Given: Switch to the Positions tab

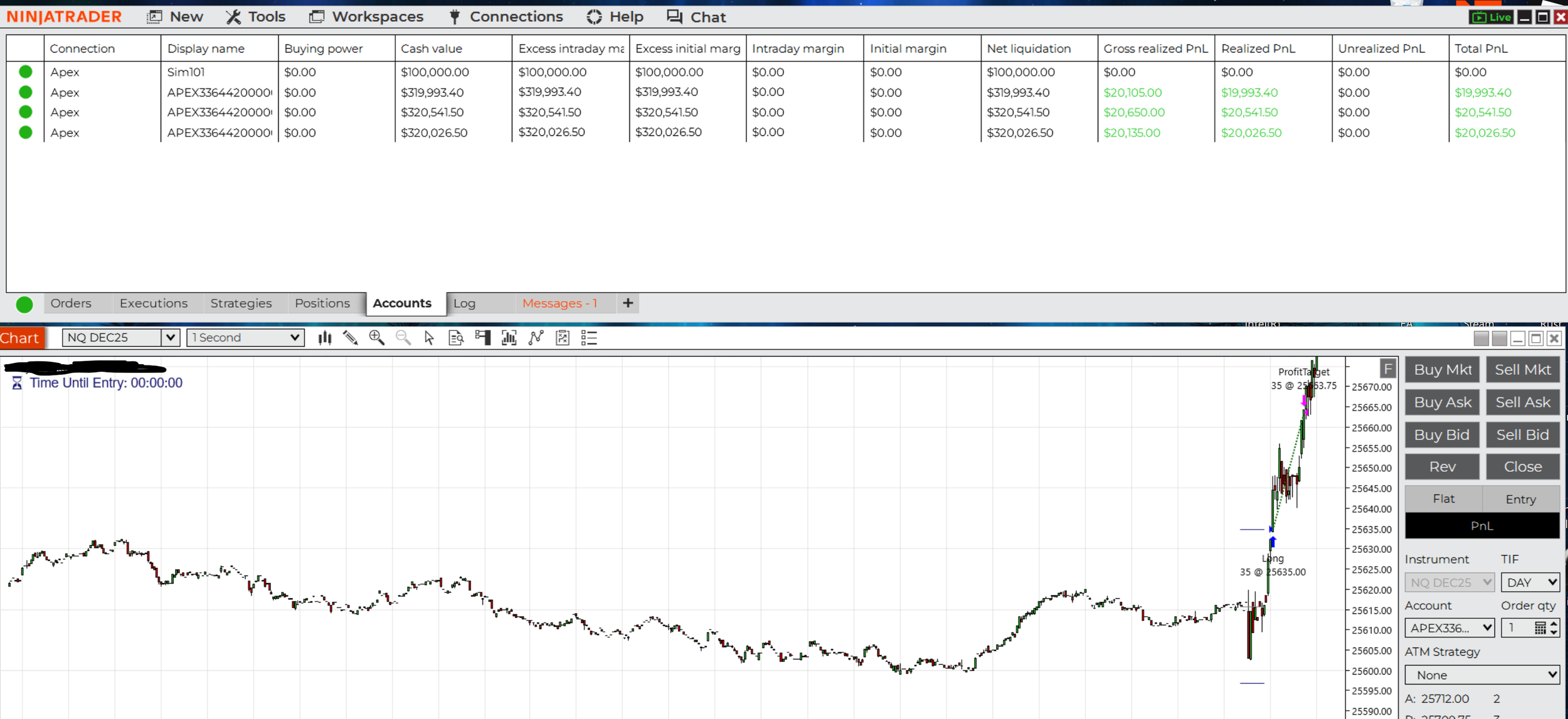Looking at the screenshot, I should (322, 303).
